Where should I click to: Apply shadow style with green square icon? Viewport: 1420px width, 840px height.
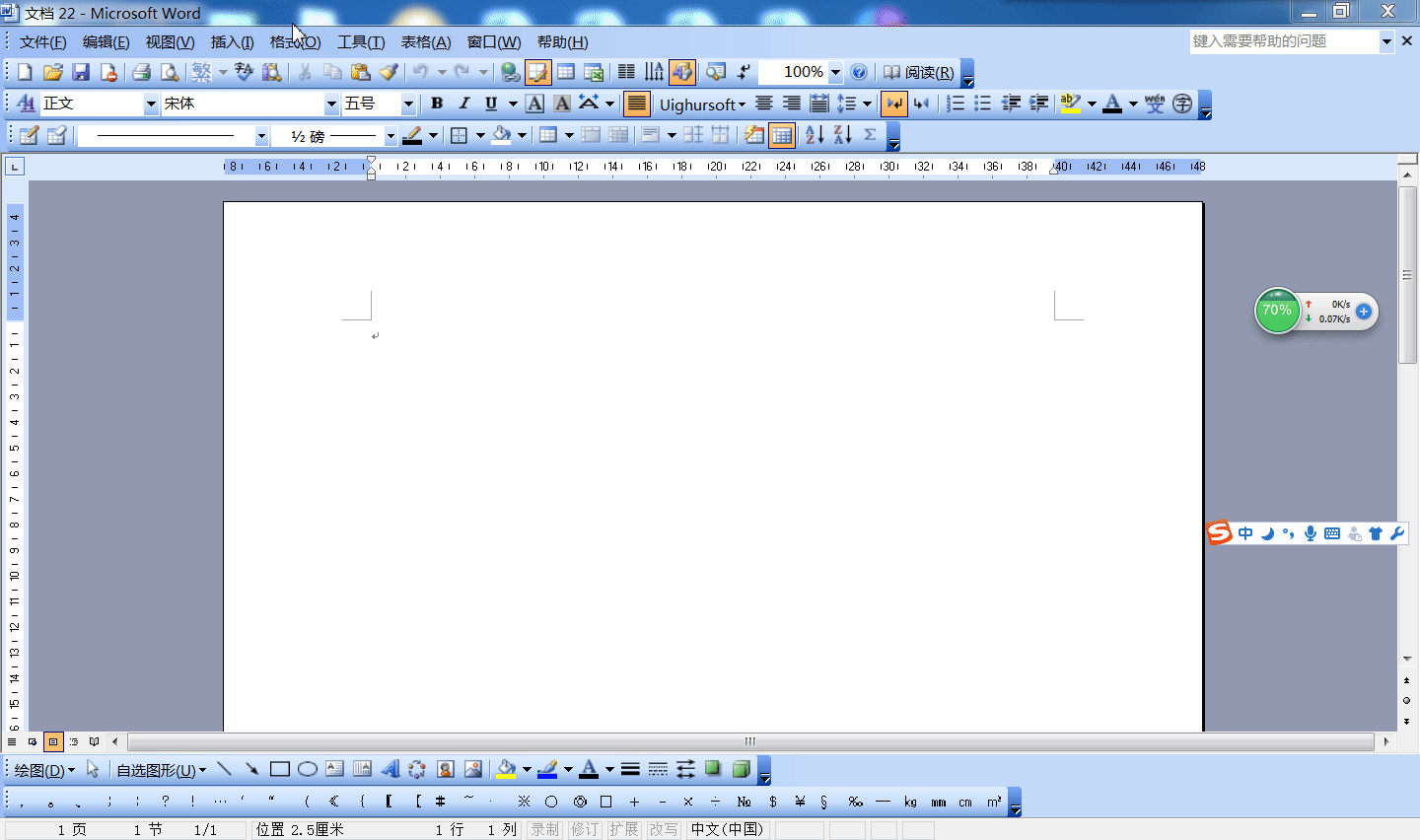pos(713,769)
